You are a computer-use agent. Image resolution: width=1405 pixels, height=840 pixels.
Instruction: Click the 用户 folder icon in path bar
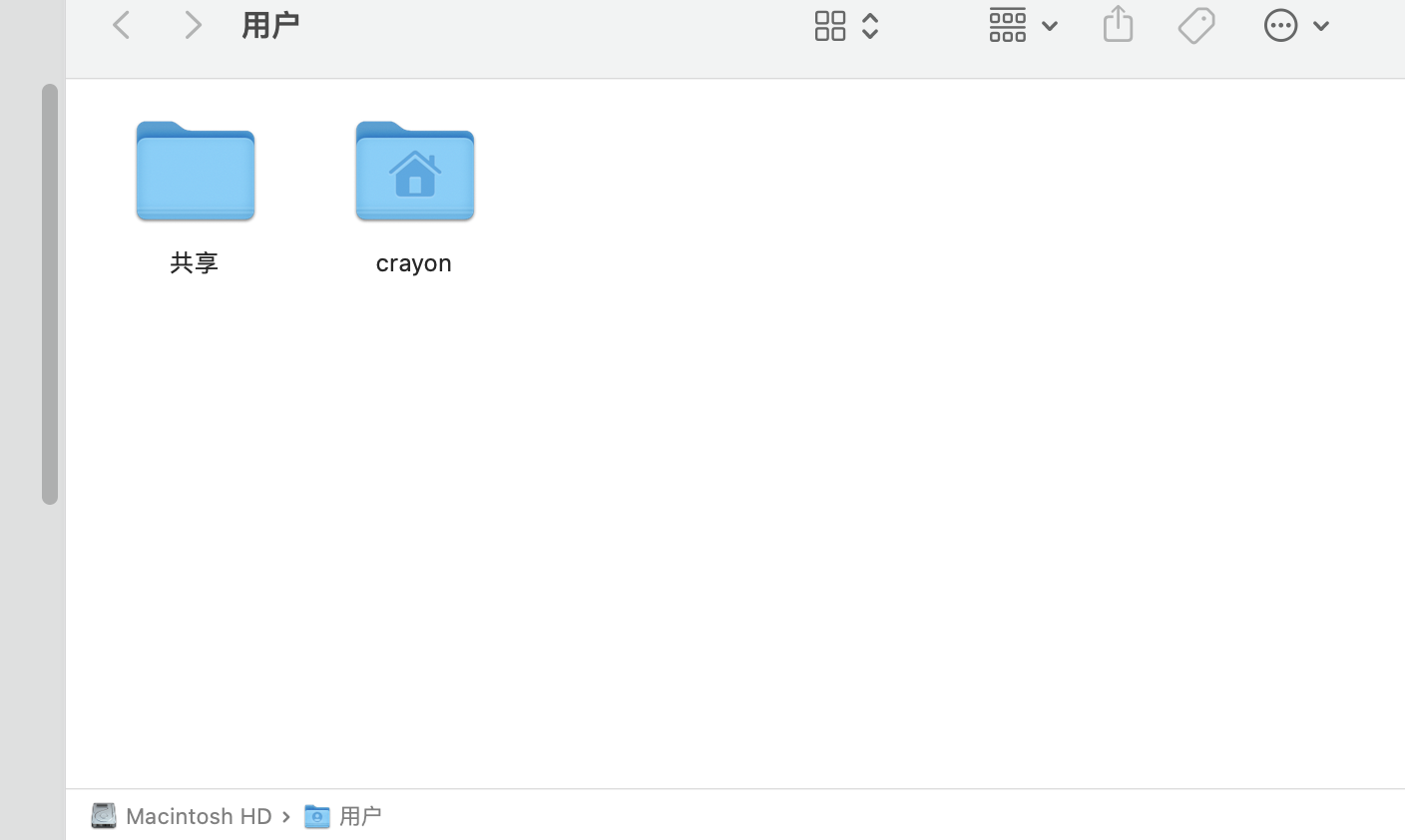click(316, 816)
